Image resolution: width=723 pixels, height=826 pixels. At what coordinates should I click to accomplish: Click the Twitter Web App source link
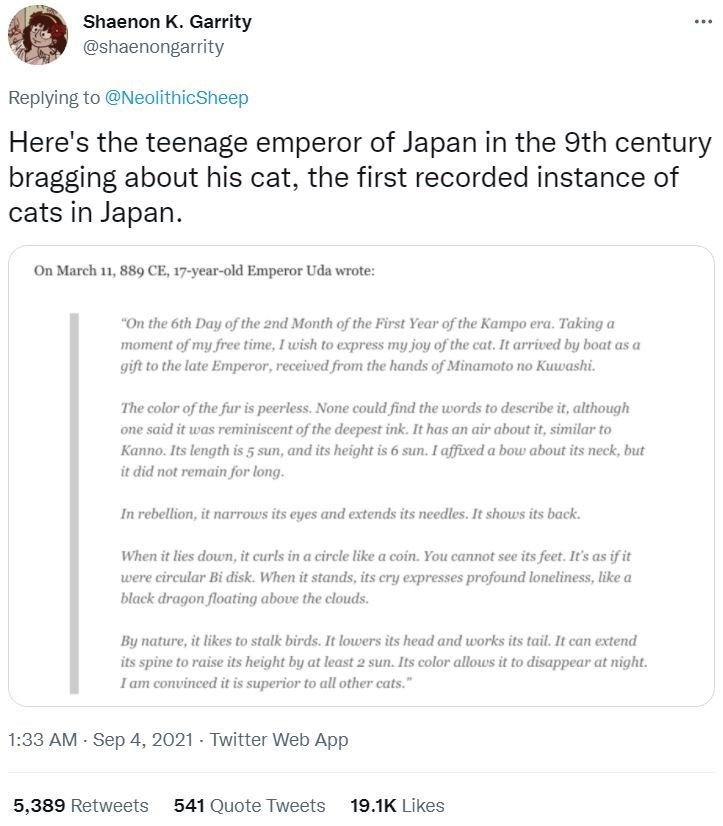pos(279,740)
